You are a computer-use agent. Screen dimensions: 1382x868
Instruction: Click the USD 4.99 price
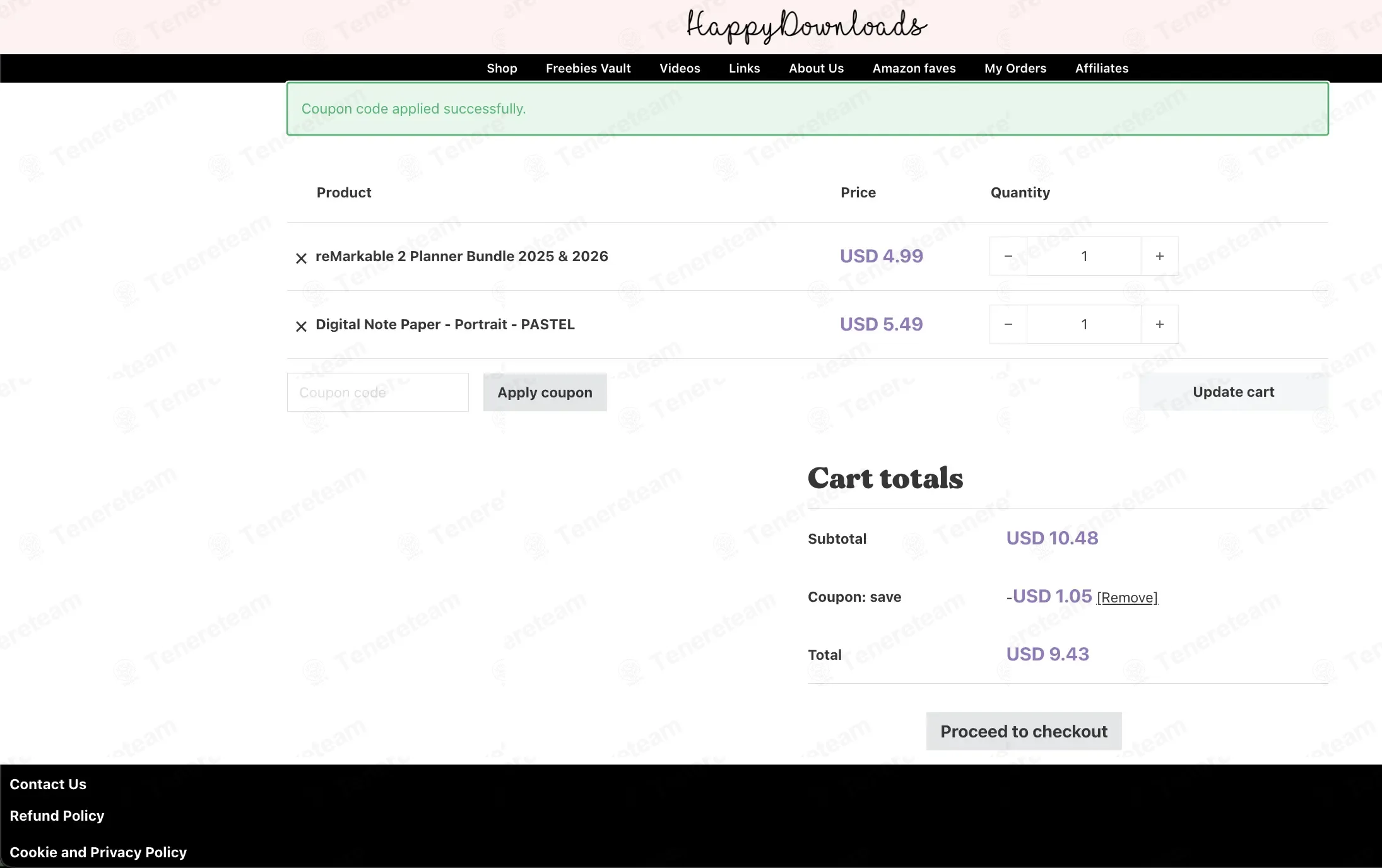point(881,256)
